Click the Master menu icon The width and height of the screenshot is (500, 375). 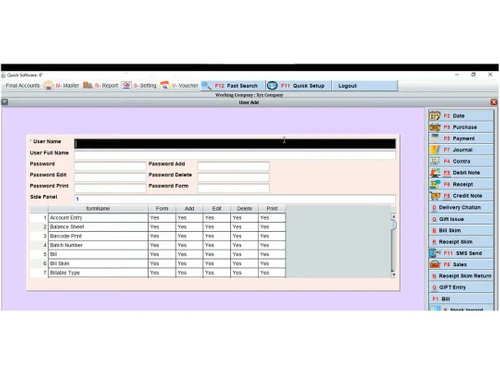pyautogui.click(x=48, y=85)
